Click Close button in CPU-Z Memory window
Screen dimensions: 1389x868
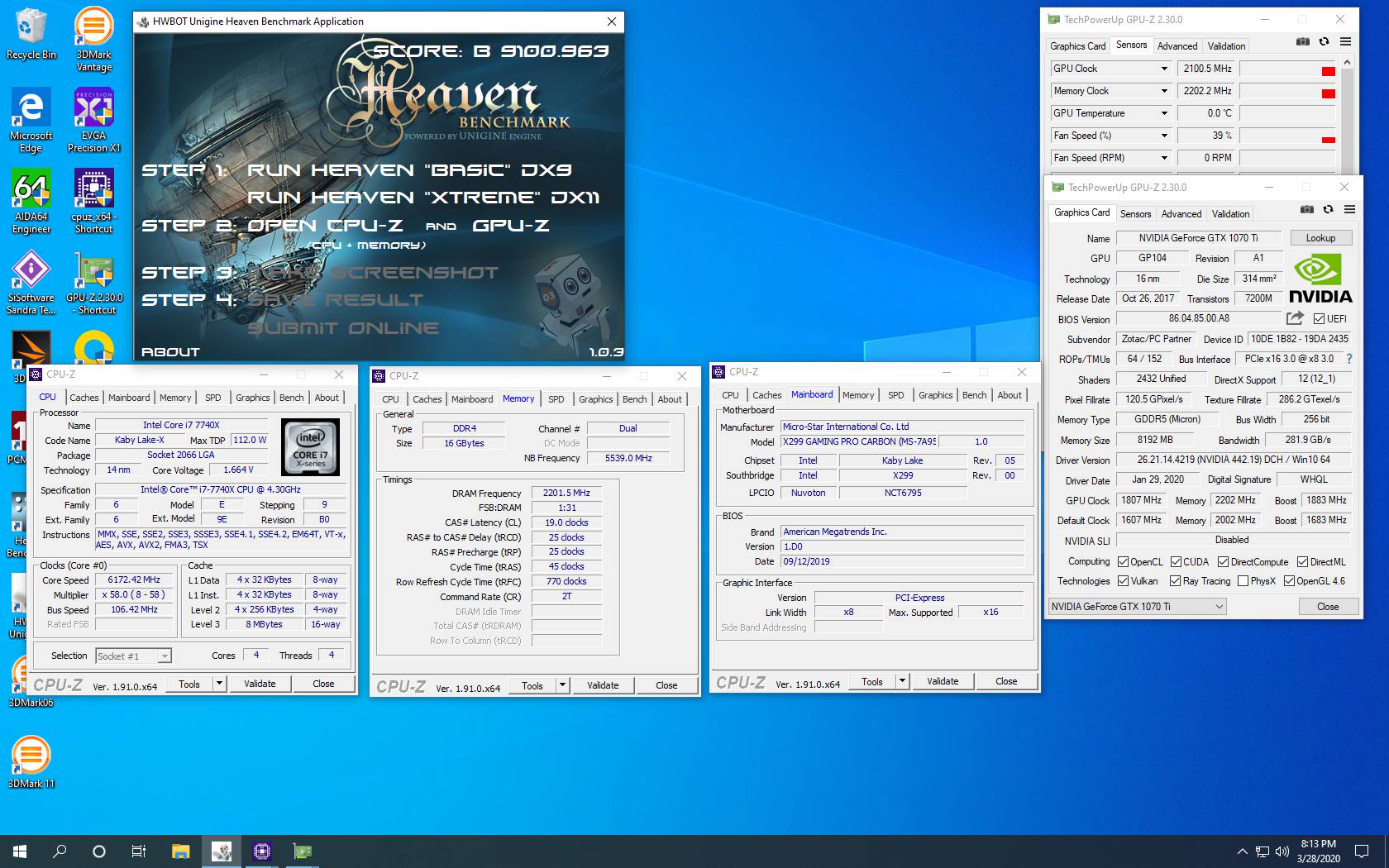(666, 685)
